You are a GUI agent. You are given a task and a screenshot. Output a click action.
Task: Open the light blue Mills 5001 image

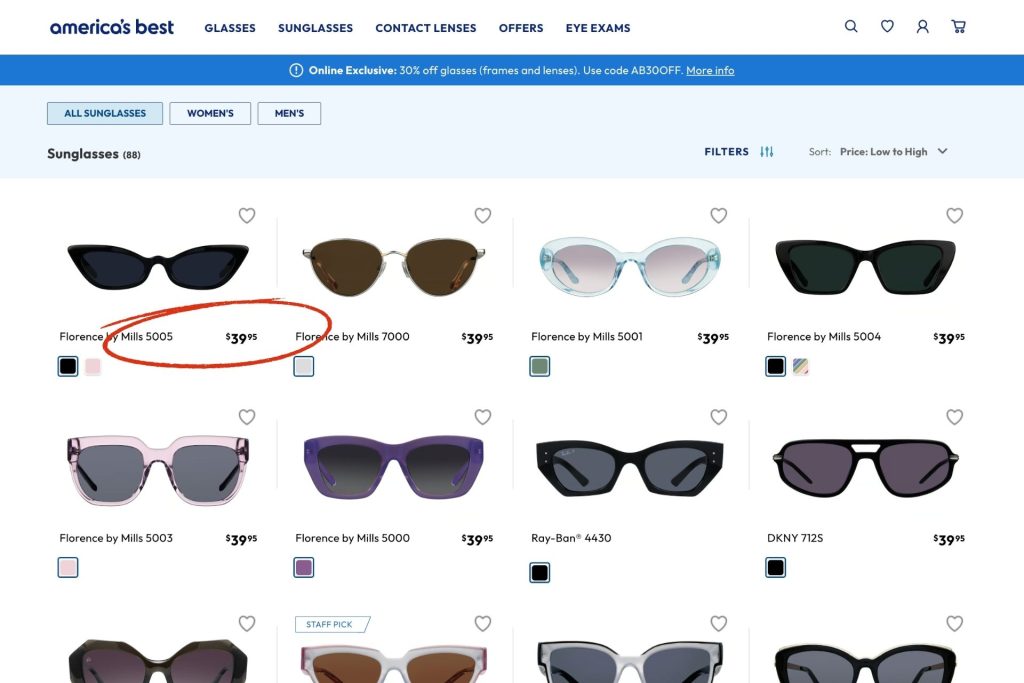coord(630,266)
